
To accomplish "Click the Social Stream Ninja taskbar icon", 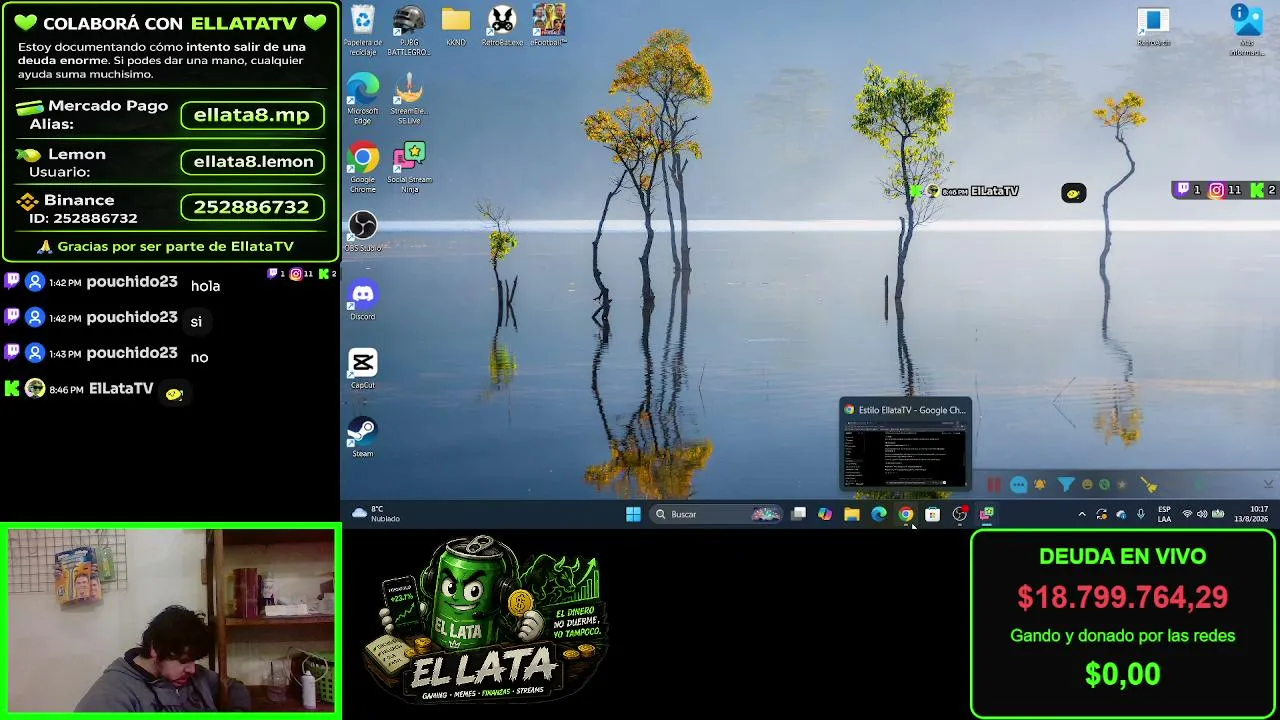I will coord(987,514).
